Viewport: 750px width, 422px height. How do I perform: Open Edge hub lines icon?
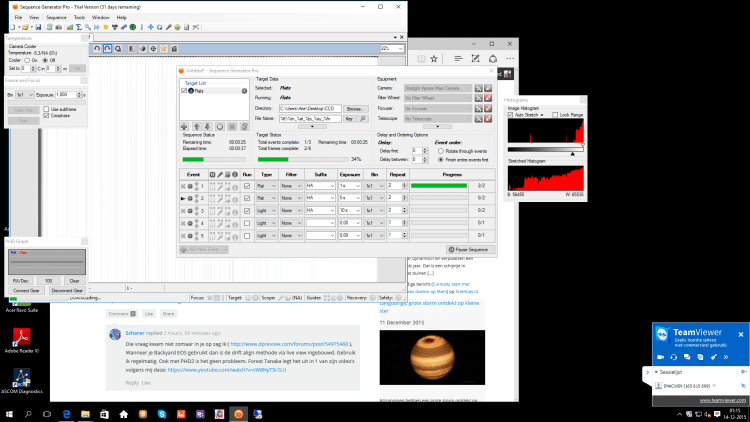tap(458, 58)
